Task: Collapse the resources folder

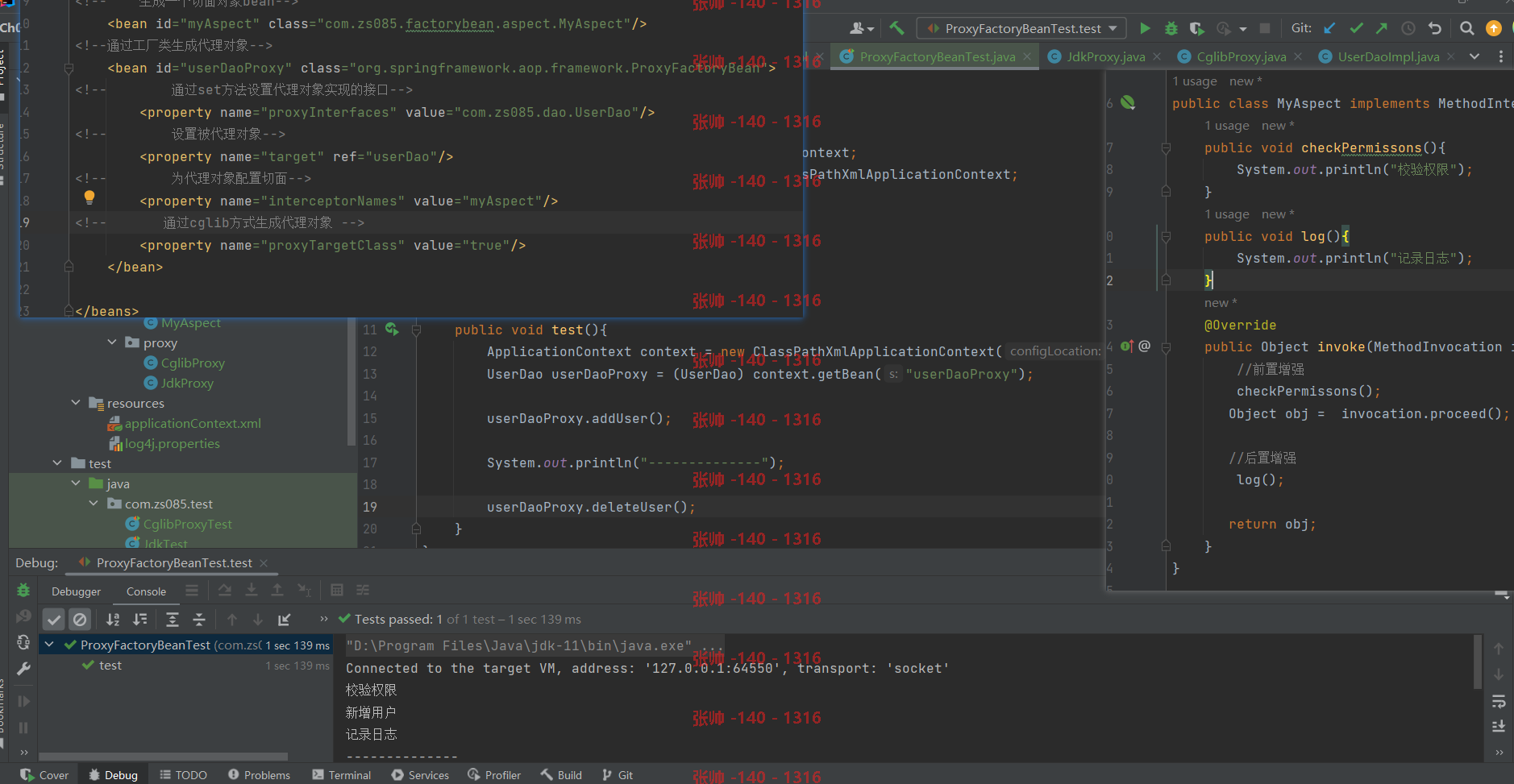Action: click(76, 403)
